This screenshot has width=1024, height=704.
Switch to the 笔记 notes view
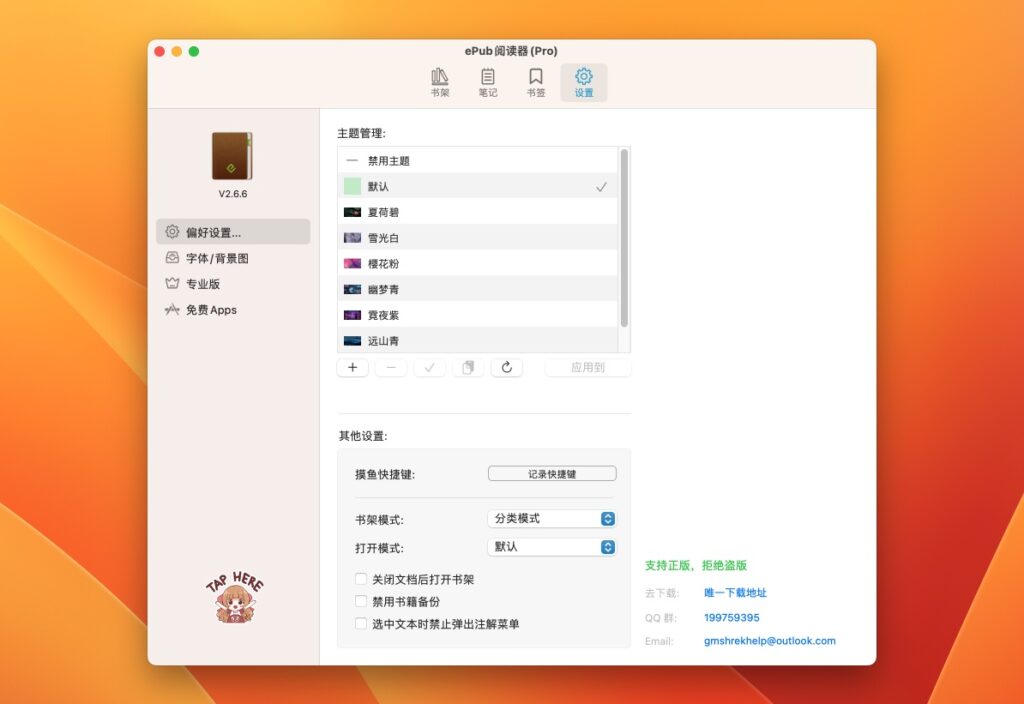click(x=488, y=80)
